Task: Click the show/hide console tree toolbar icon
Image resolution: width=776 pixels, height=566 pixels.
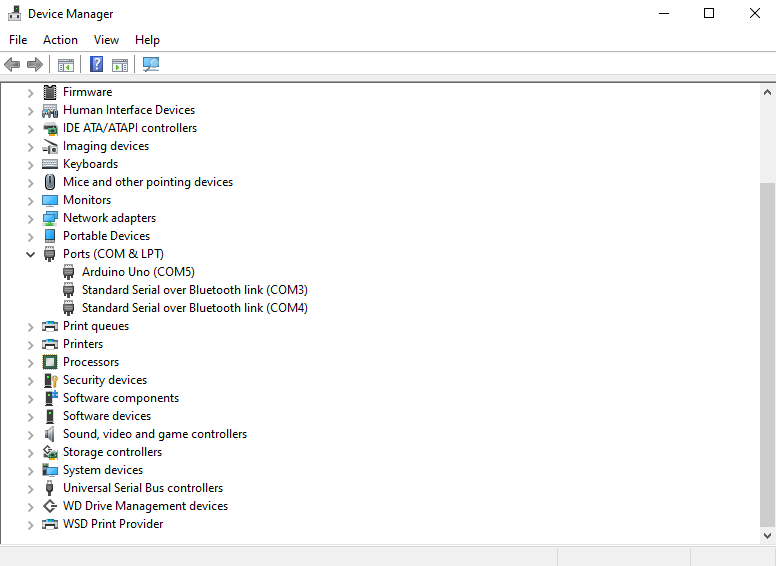Action: click(66, 65)
